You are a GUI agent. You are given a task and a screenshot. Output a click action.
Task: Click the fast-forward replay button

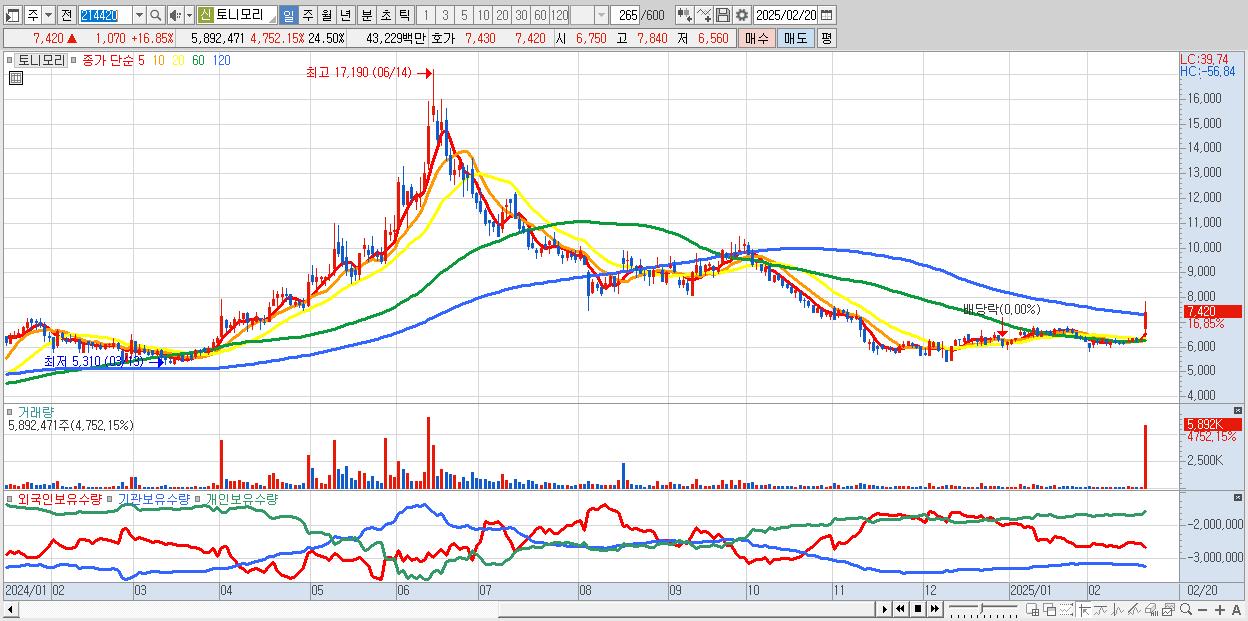pos(935,609)
